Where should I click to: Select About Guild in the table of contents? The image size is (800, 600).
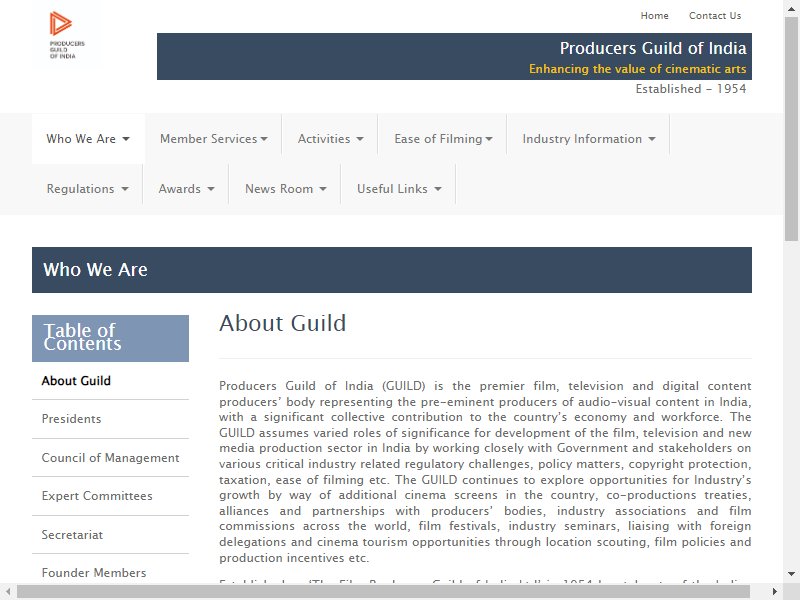click(x=76, y=381)
